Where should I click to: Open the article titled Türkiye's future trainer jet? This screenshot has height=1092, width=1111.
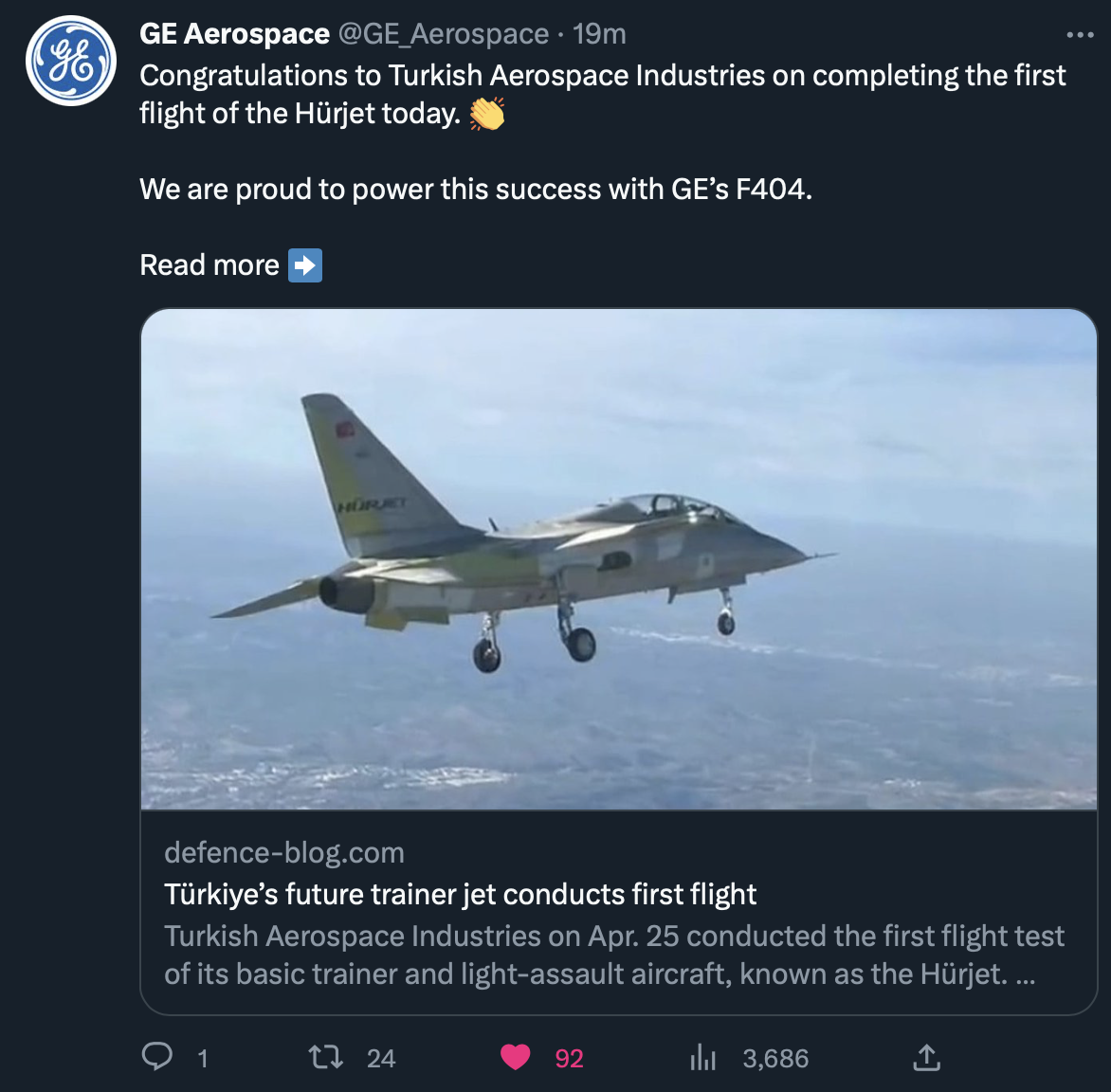click(x=460, y=894)
